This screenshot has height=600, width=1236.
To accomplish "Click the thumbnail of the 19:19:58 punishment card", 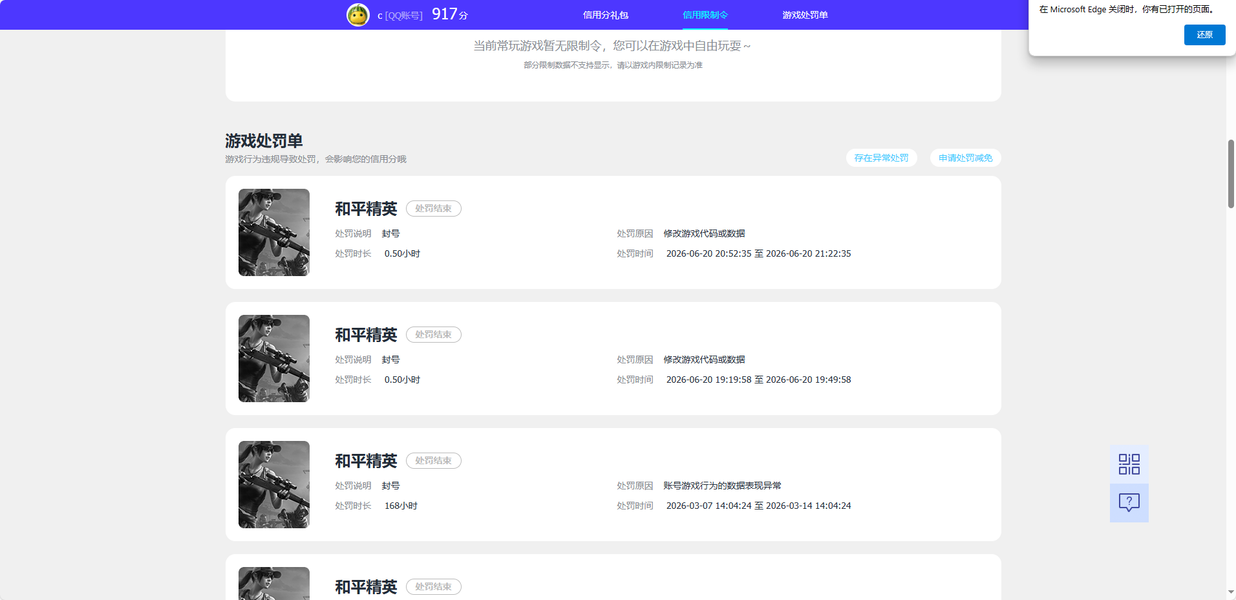I will pyautogui.click(x=274, y=358).
